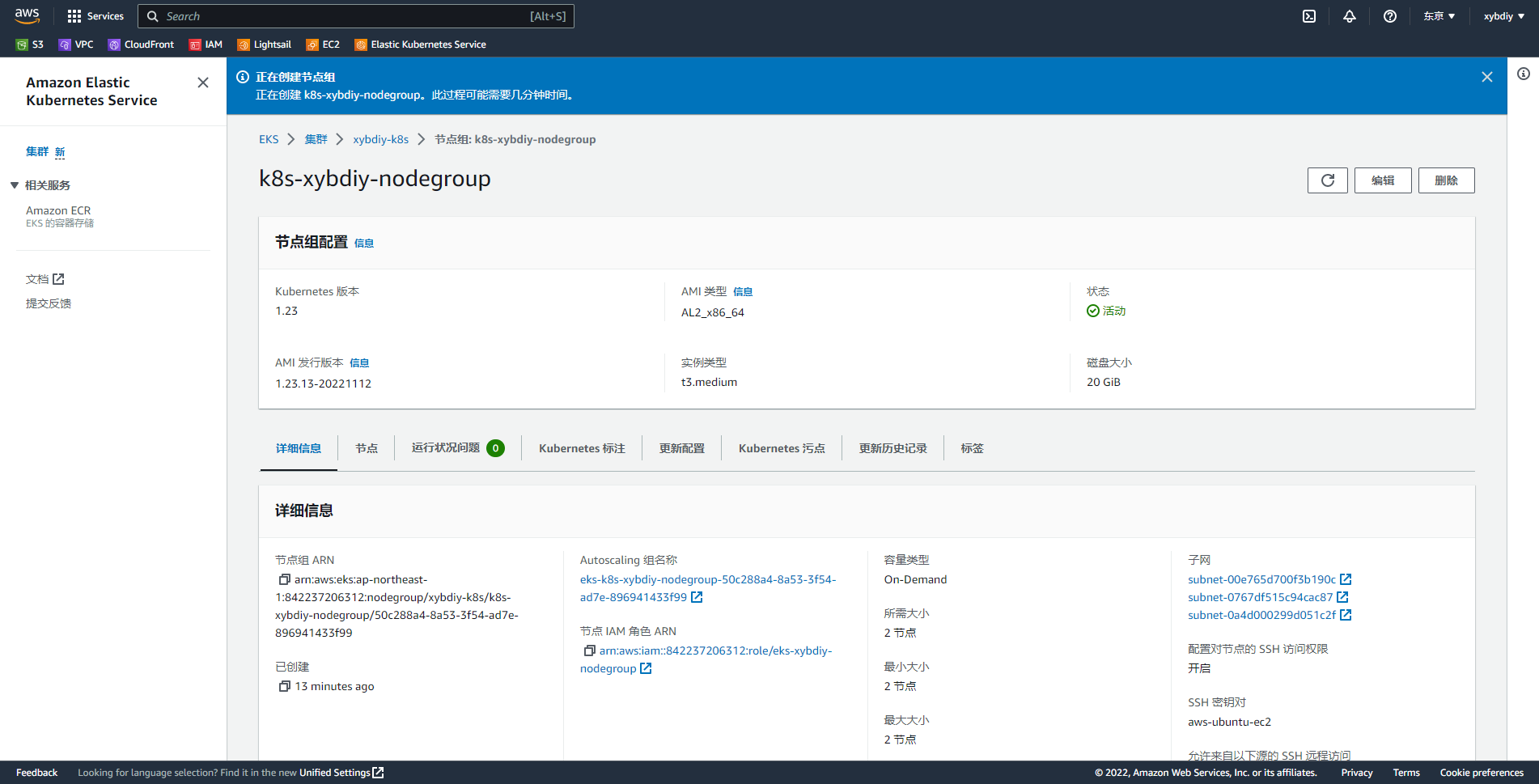Go to EKS breadcrumb link
The width and height of the screenshot is (1539, 784).
click(x=269, y=139)
